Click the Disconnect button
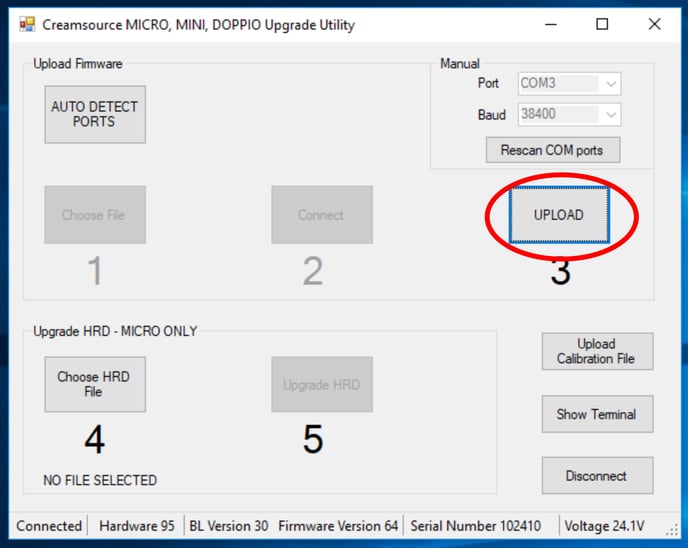Viewport: 688px width, 548px height. click(x=597, y=476)
